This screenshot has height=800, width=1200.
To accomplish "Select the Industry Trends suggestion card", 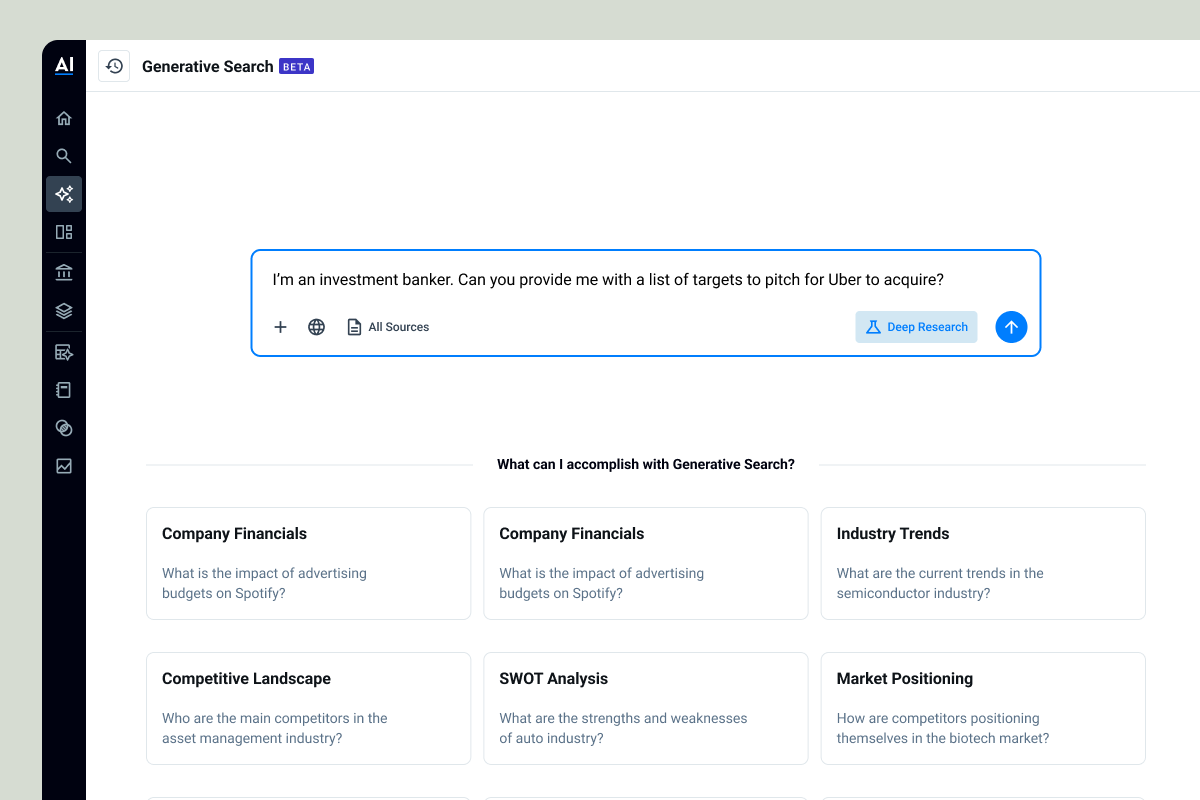I will [983, 563].
